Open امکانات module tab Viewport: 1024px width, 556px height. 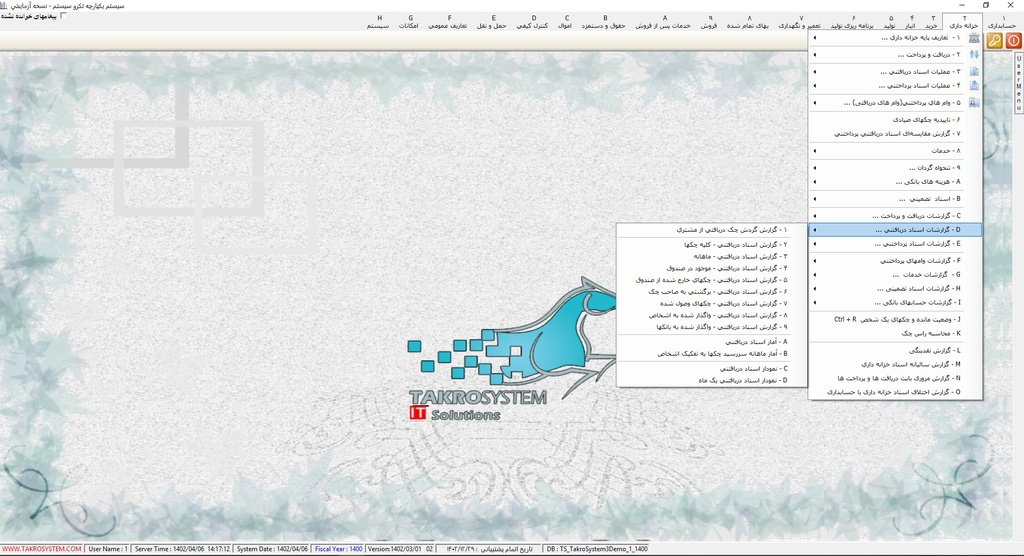click(x=409, y=22)
